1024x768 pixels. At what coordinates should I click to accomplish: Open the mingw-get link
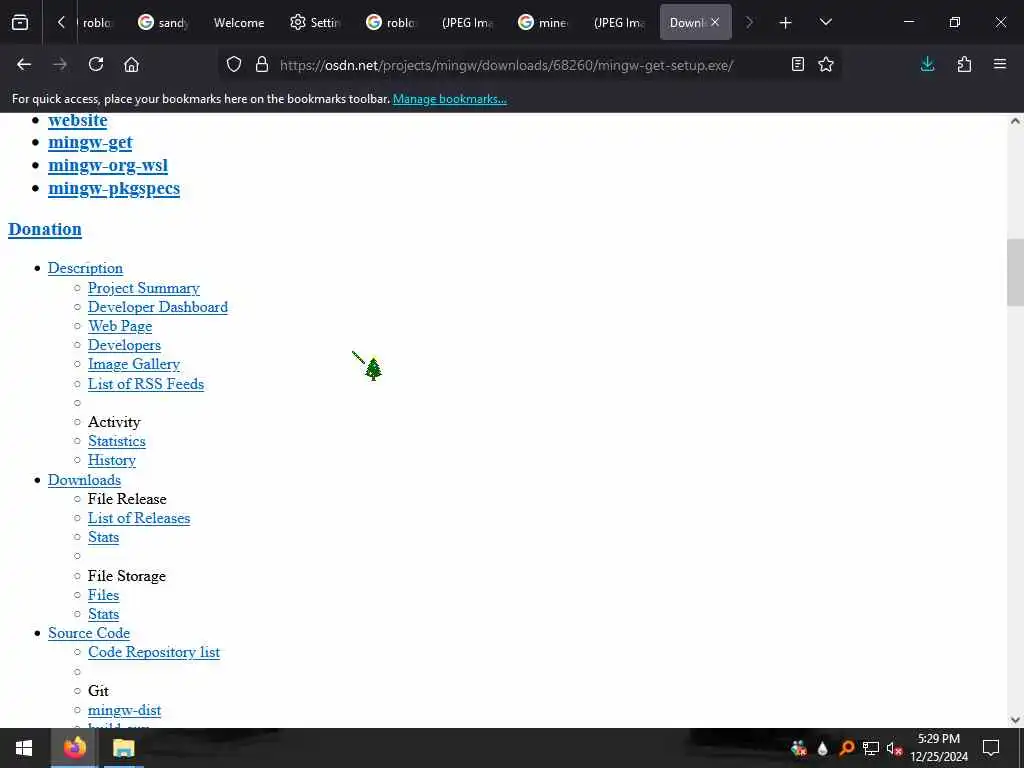click(x=90, y=143)
